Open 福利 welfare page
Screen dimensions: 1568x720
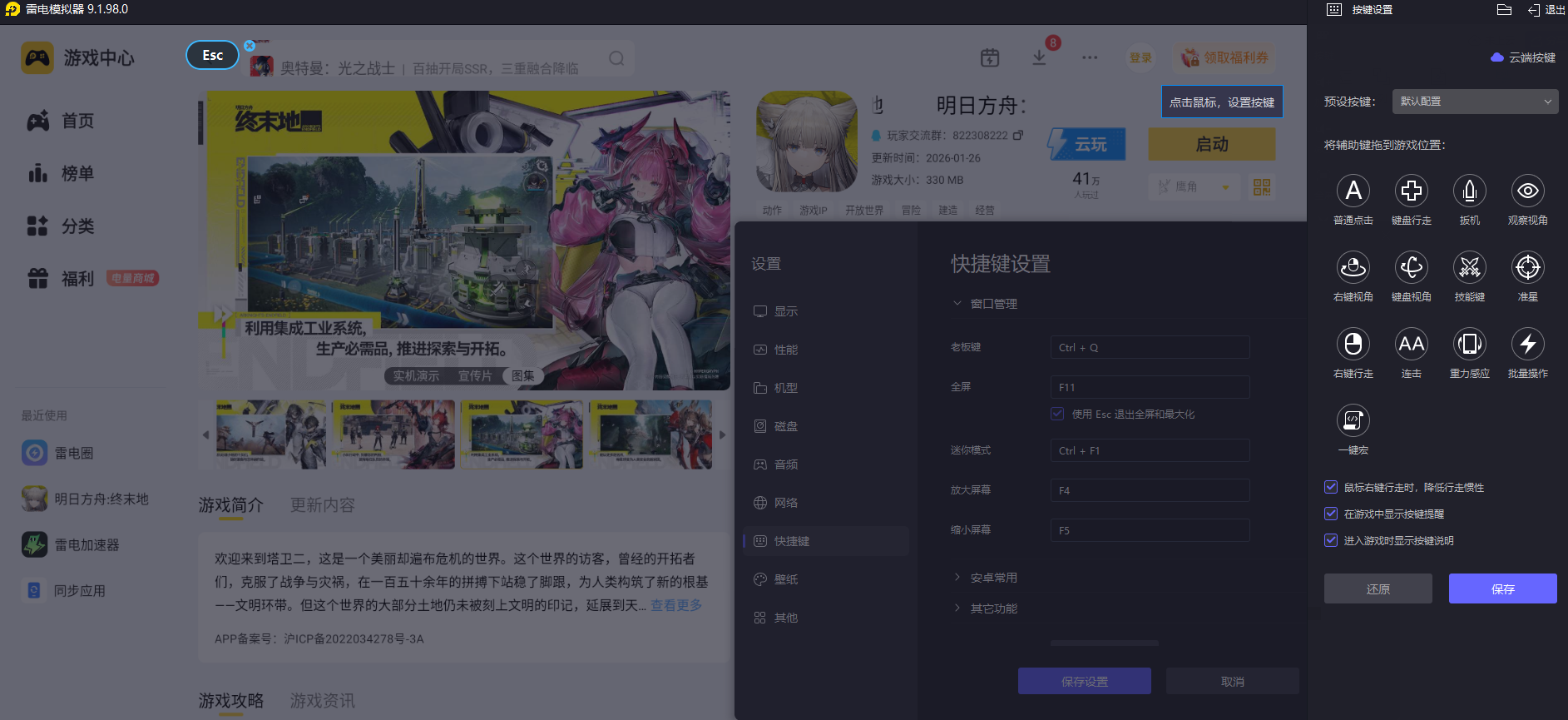pos(61,278)
